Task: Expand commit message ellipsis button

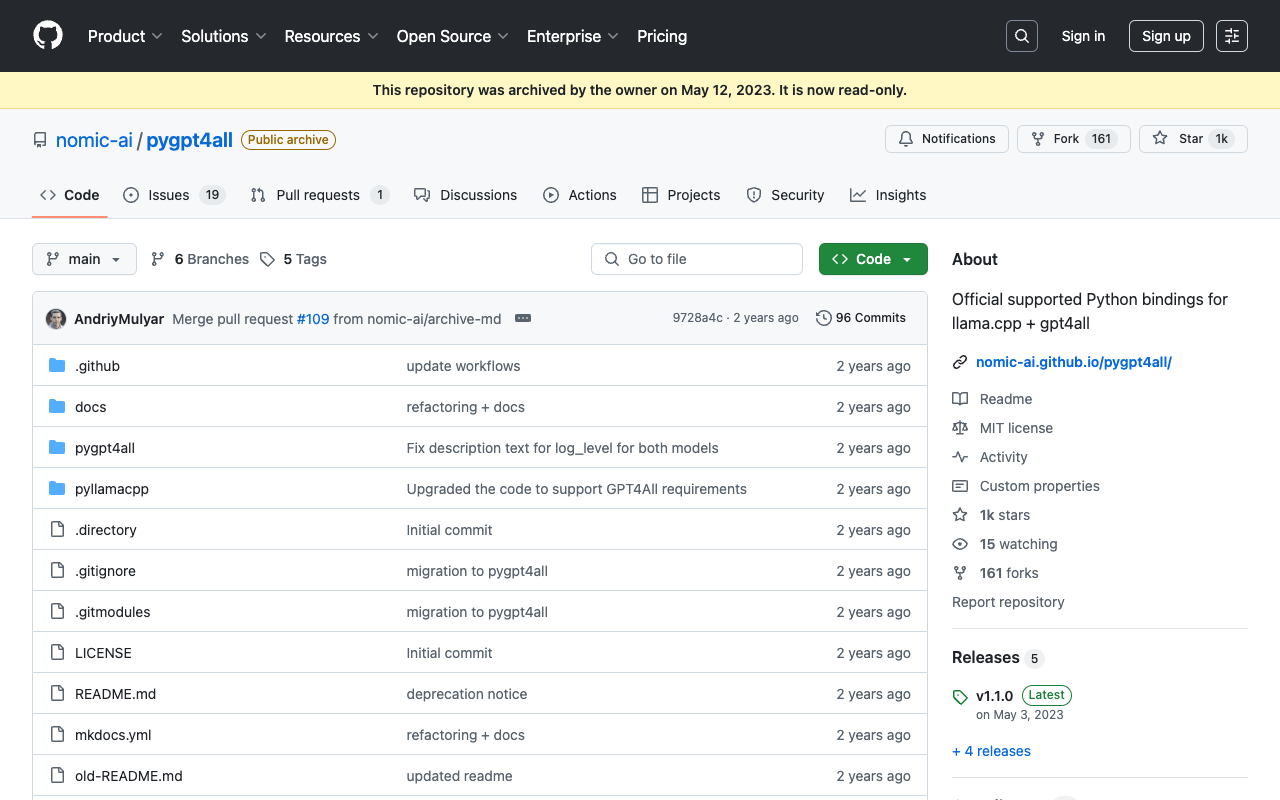Action: pos(523,318)
